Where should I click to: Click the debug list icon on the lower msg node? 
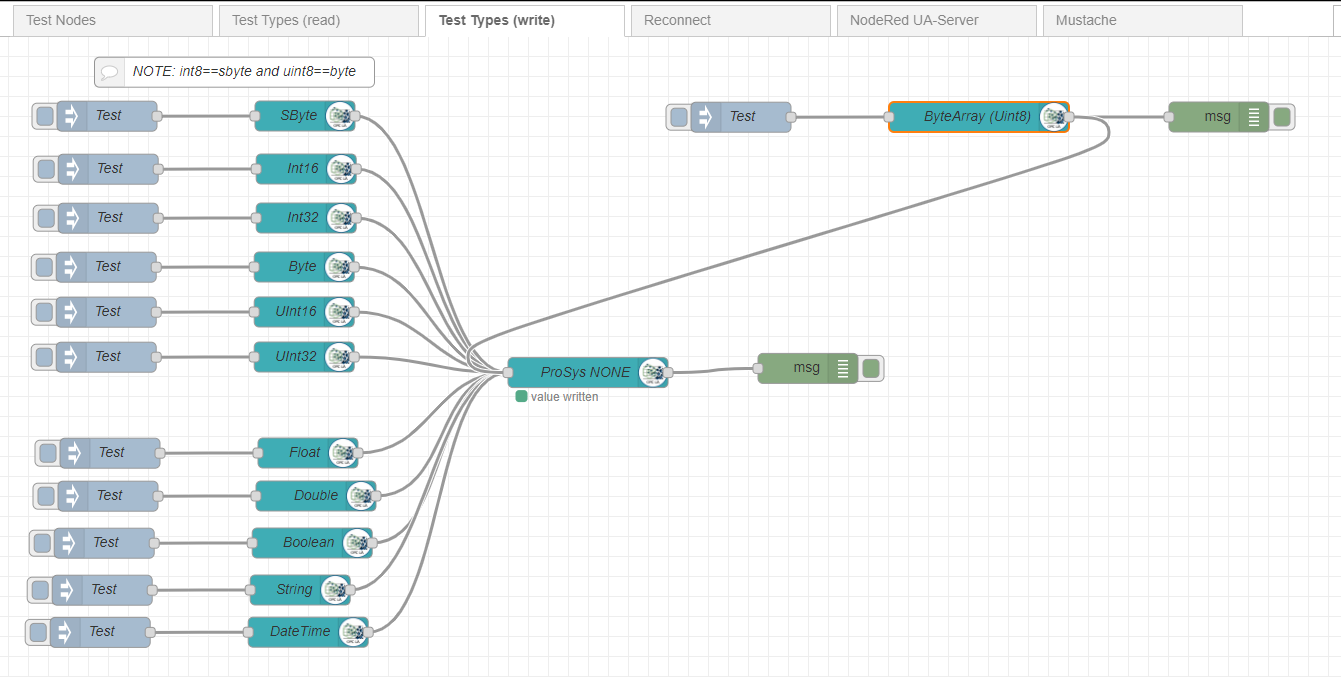coord(841,368)
